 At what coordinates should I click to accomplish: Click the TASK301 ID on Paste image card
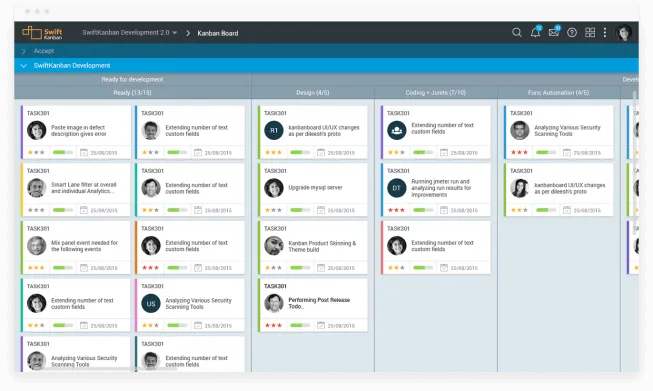tap(38, 113)
